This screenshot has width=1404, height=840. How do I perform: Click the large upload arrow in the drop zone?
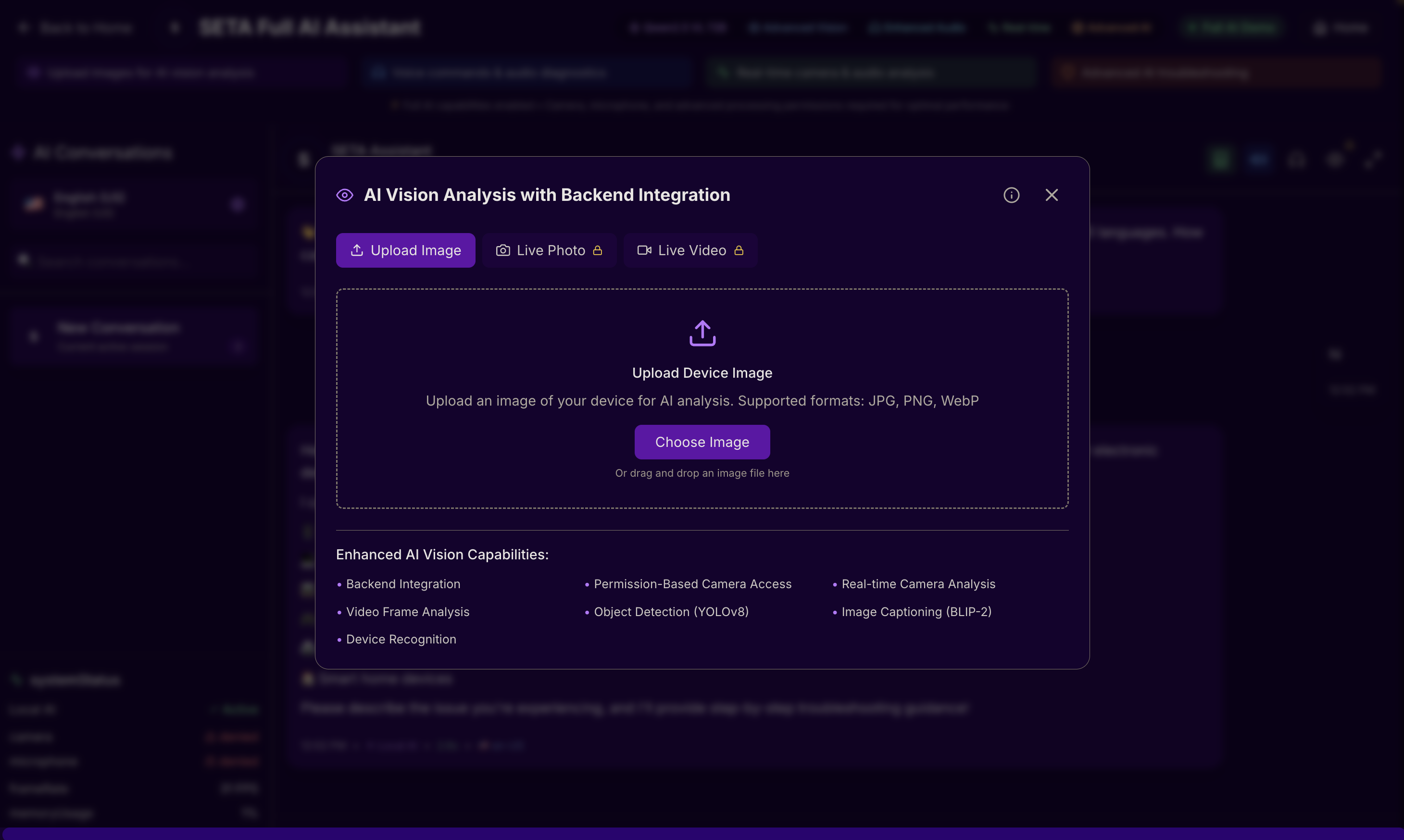tap(702, 334)
